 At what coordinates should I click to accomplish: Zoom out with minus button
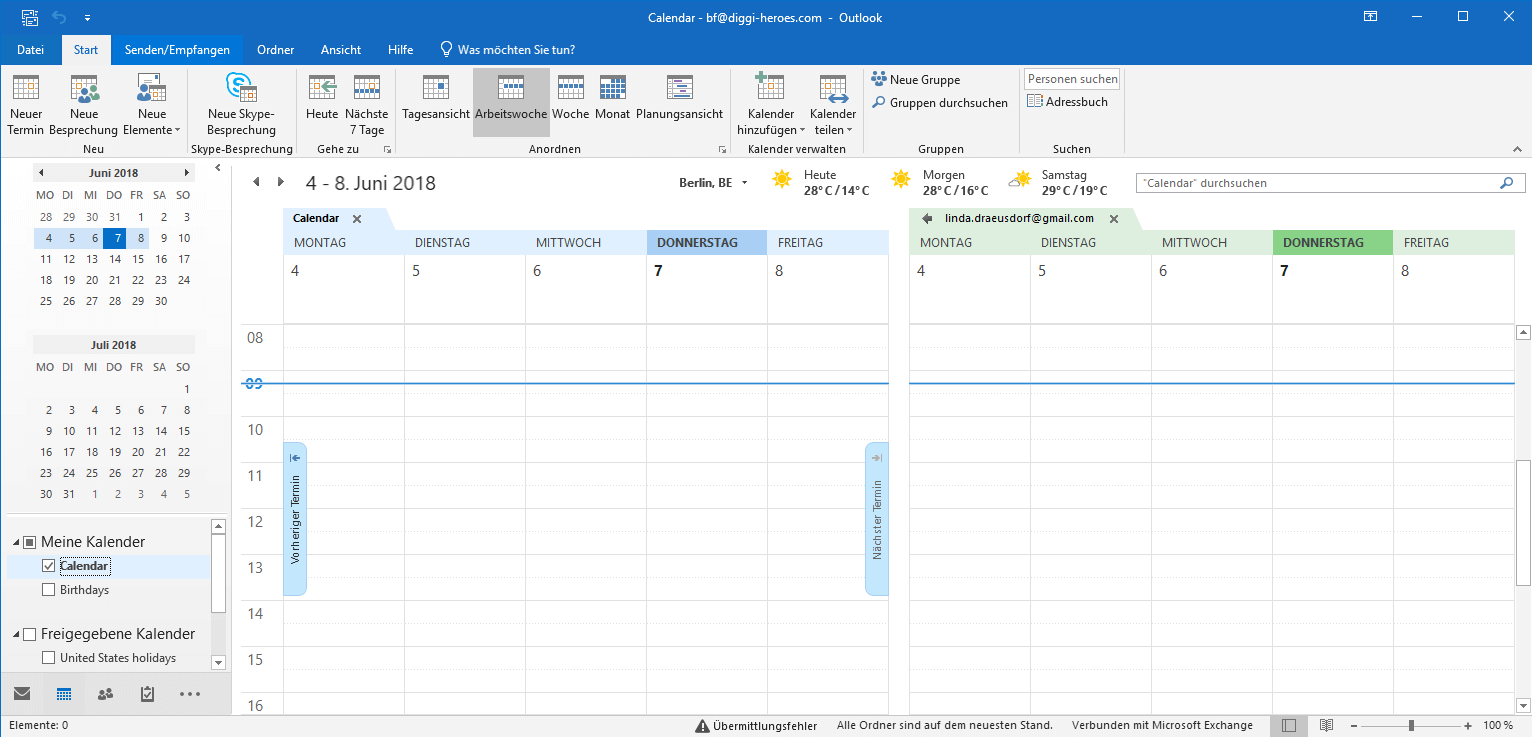tap(1354, 726)
